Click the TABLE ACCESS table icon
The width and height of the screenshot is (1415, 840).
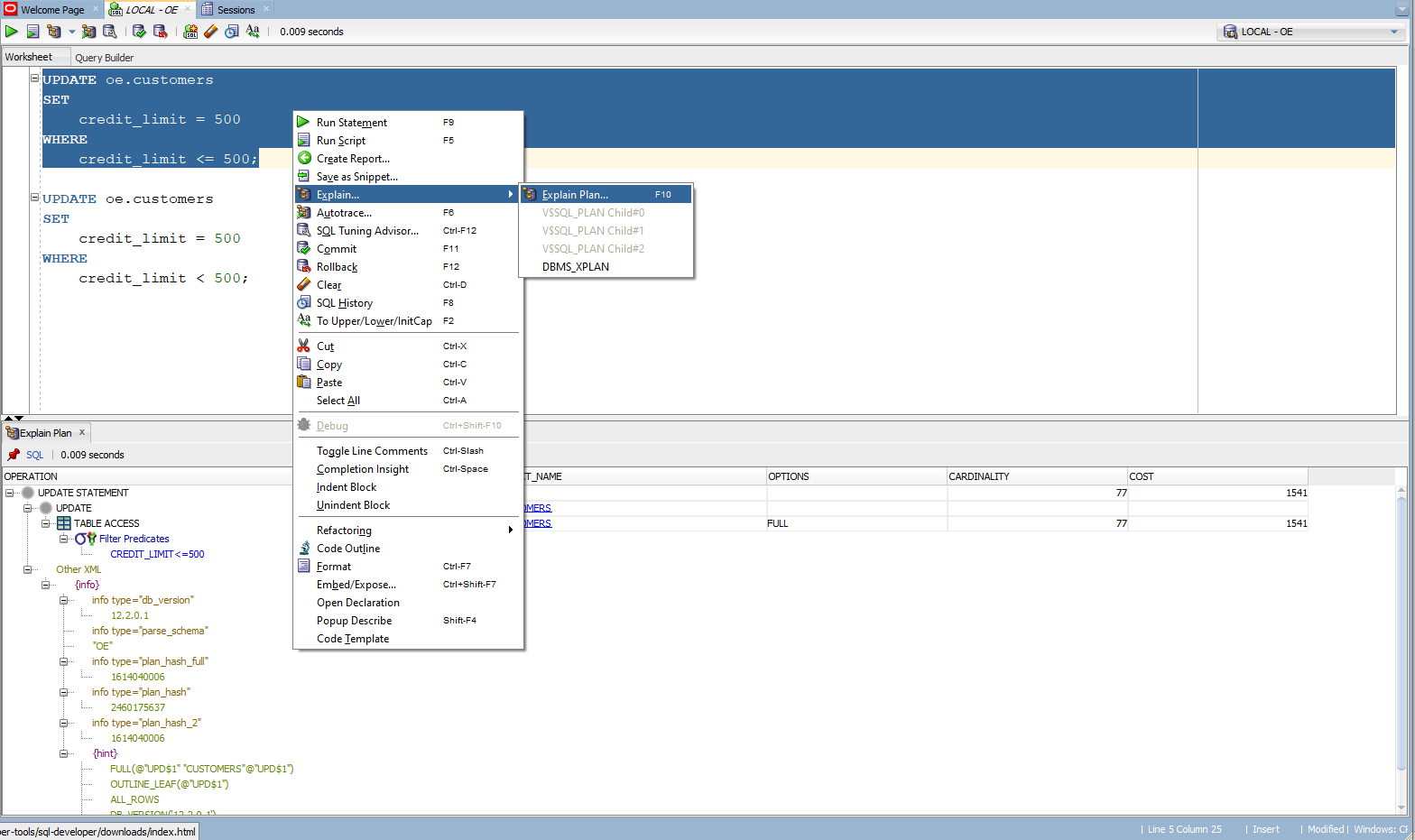coord(63,523)
